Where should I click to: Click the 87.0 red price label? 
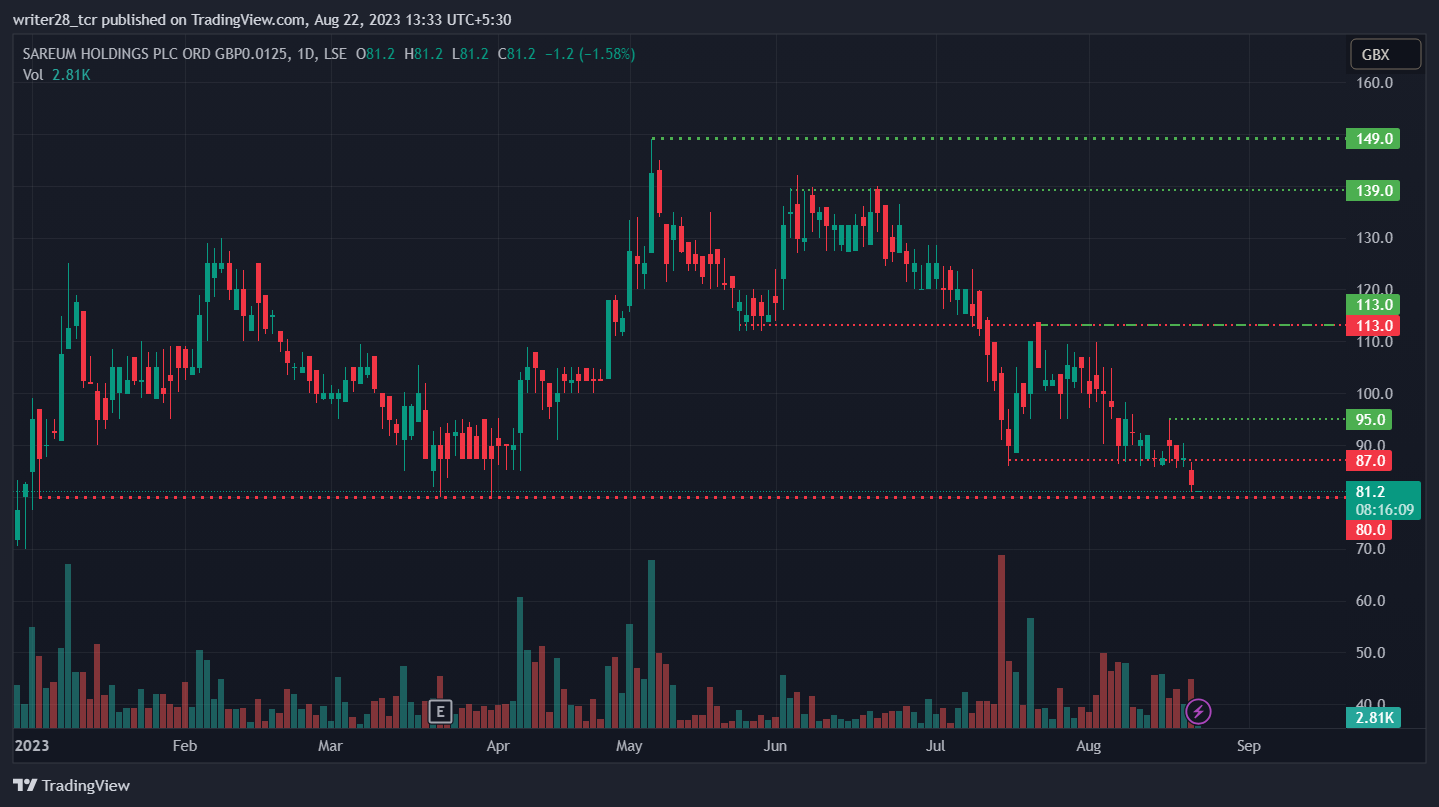click(x=1369, y=460)
